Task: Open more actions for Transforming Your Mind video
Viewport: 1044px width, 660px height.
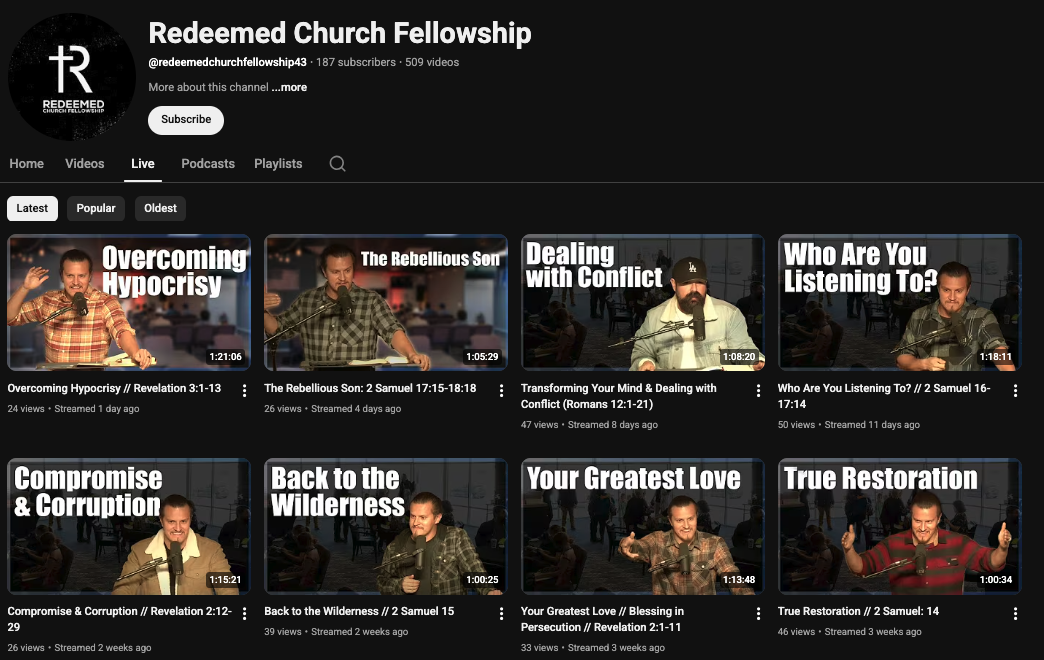Action: click(x=758, y=391)
